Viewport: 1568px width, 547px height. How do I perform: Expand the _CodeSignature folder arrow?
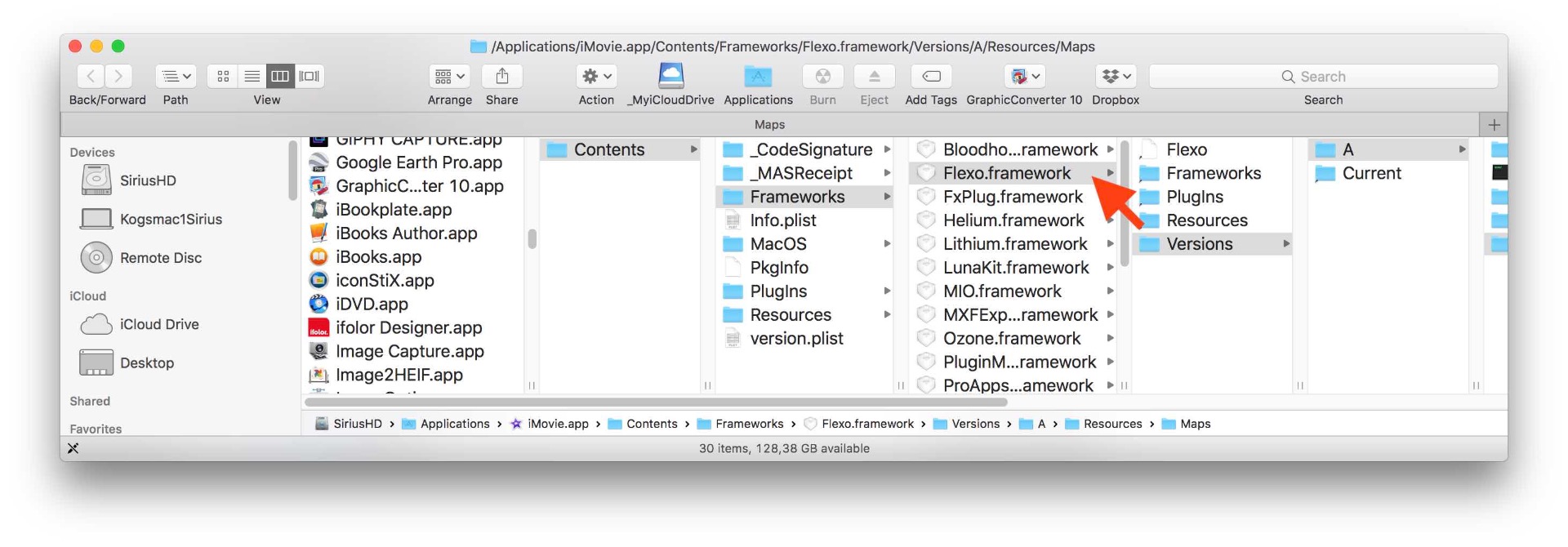[x=887, y=149]
